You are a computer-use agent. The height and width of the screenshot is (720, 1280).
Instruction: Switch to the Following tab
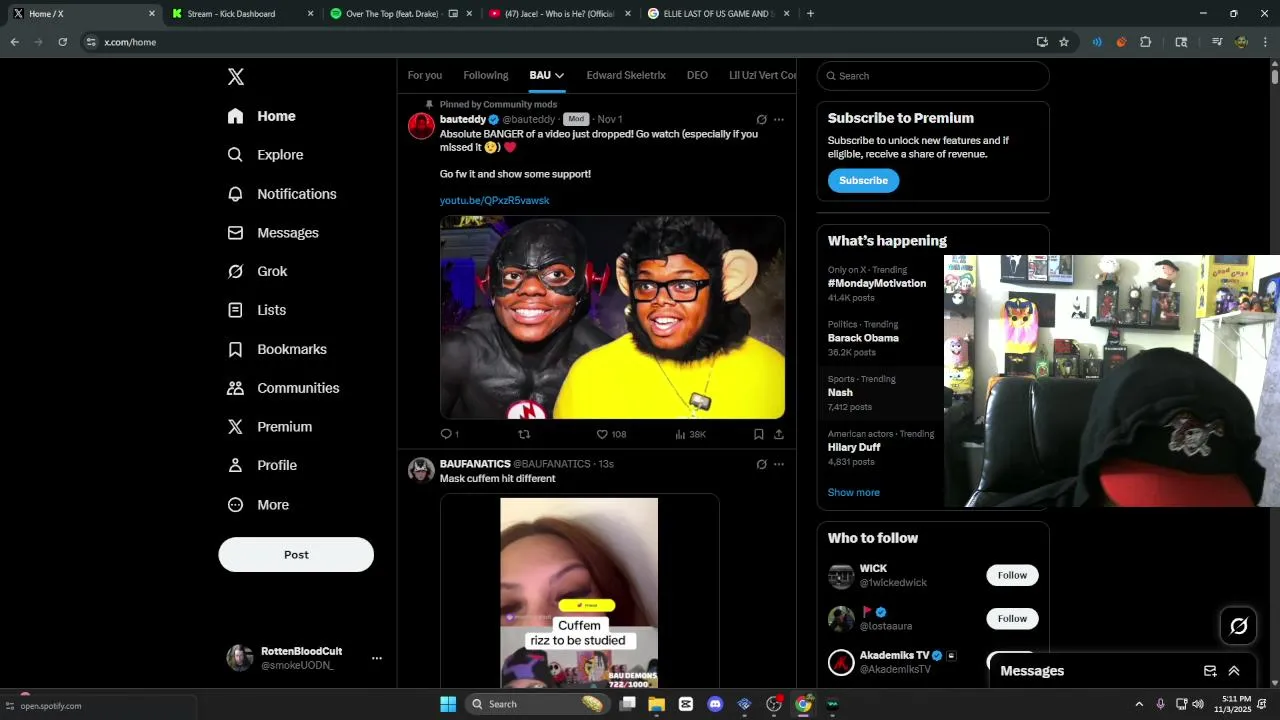pos(486,75)
